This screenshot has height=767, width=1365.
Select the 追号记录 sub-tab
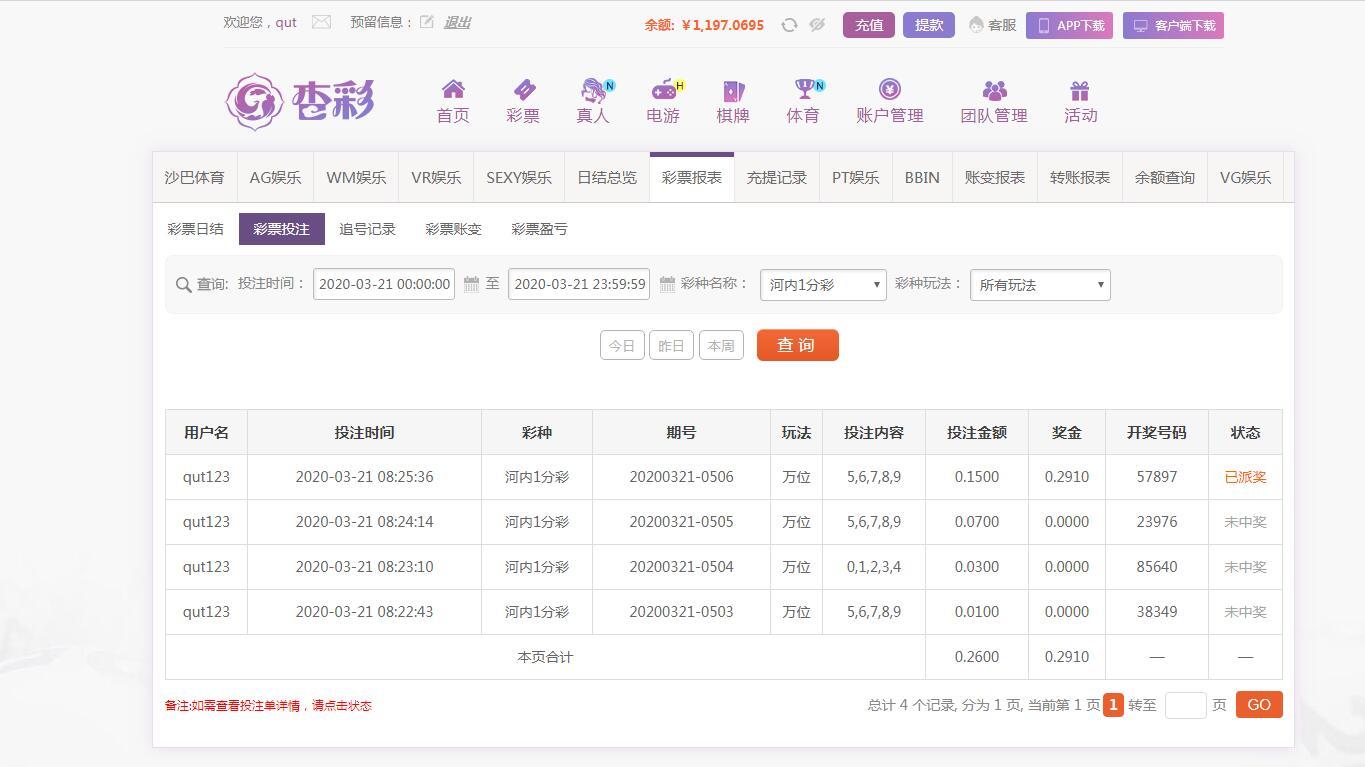point(367,229)
